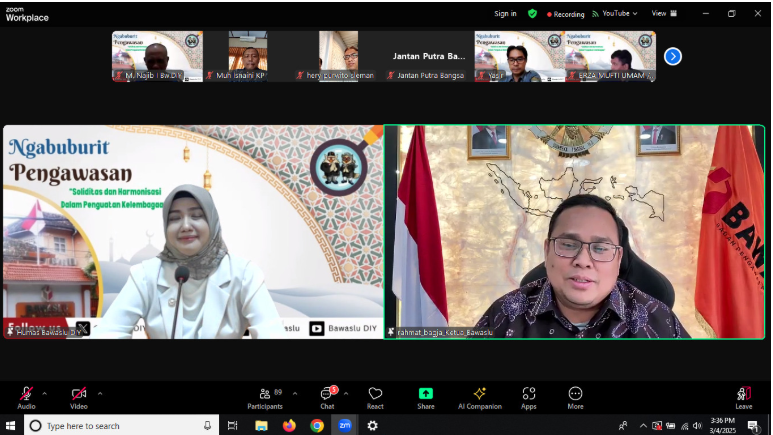Switch to Zoom taskbar icon

tap(345, 425)
